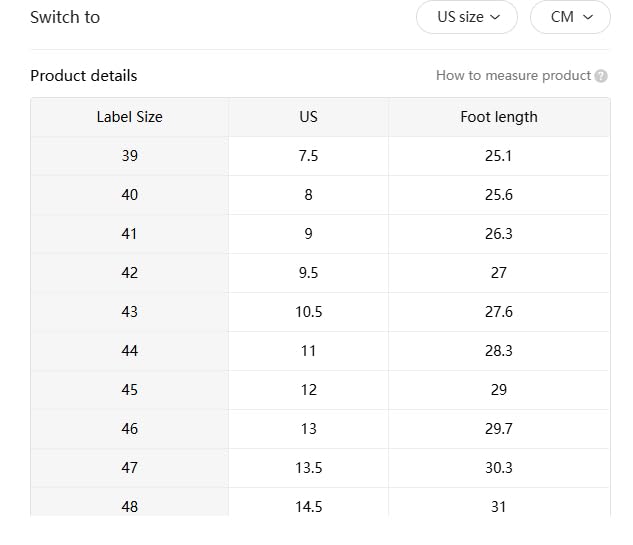Click the US size 7.5 cell
The height and width of the screenshot is (545, 633).
[308, 156]
